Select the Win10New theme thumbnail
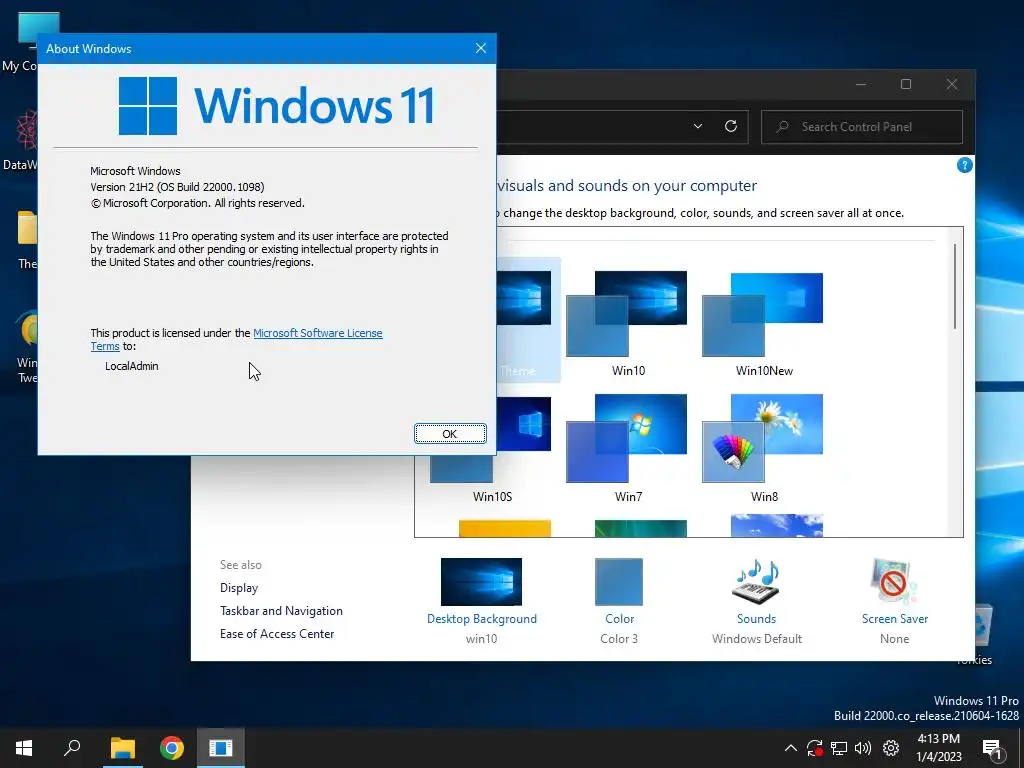Viewport: 1024px width, 768px height. point(763,313)
